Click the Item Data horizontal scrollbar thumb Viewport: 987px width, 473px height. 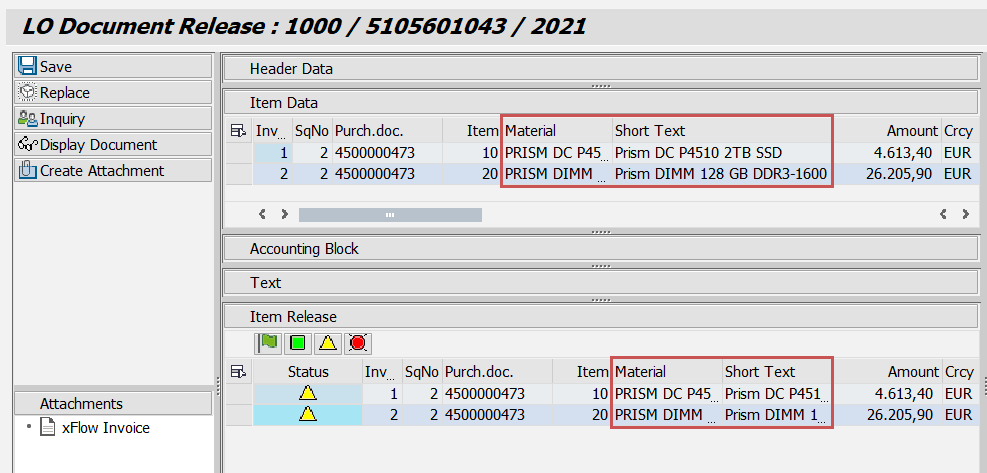click(x=390, y=214)
